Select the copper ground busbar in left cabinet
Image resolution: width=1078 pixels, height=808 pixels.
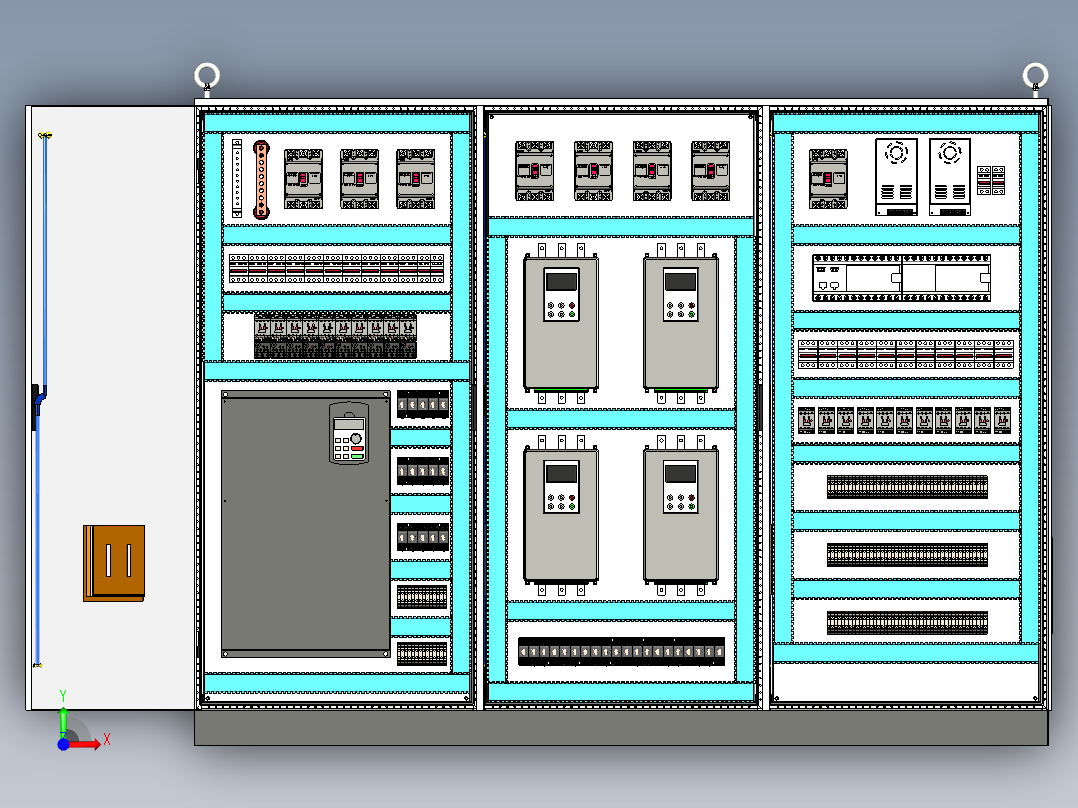(261, 180)
